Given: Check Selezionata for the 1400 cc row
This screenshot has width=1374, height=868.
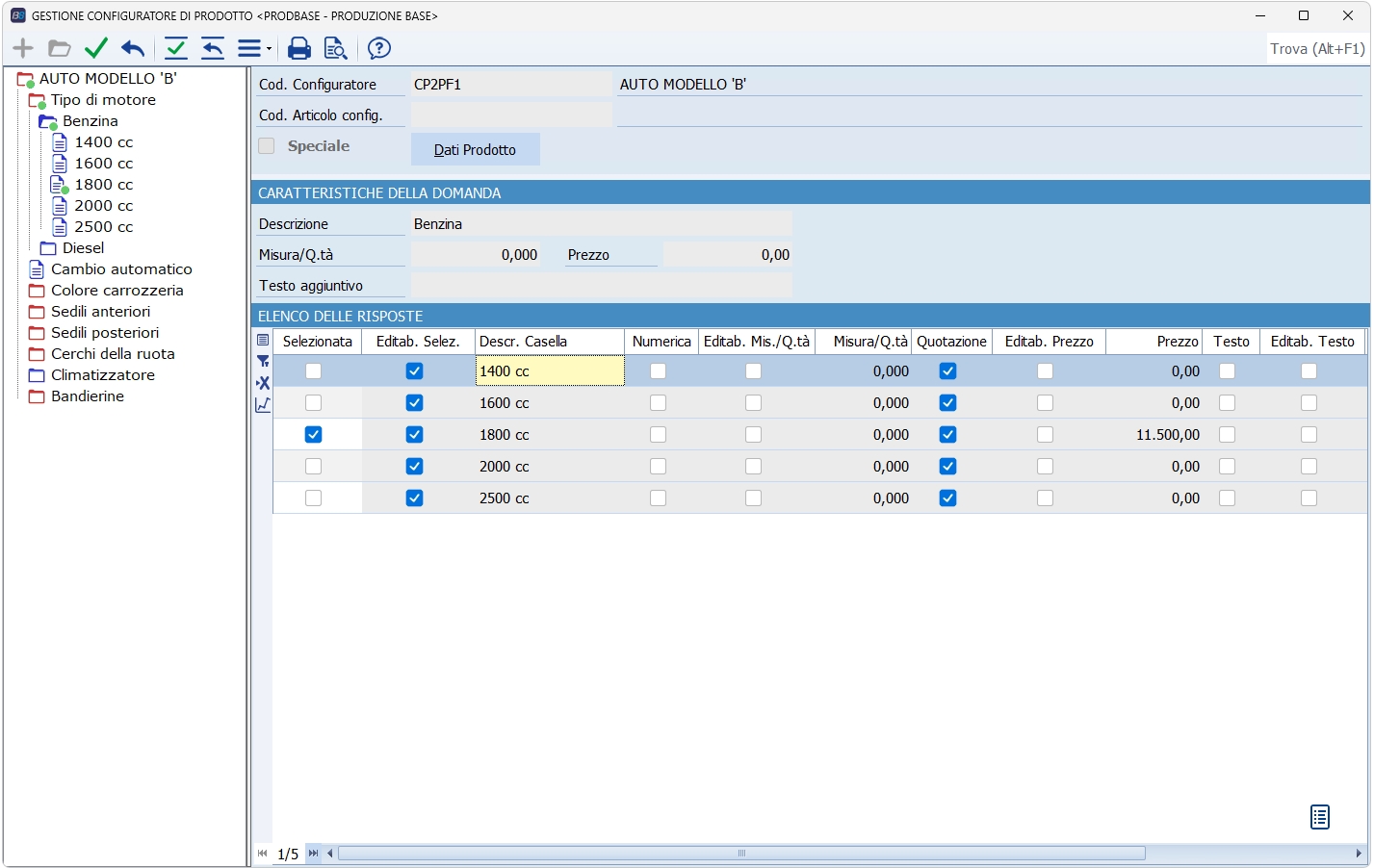Looking at the screenshot, I should [x=313, y=371].
